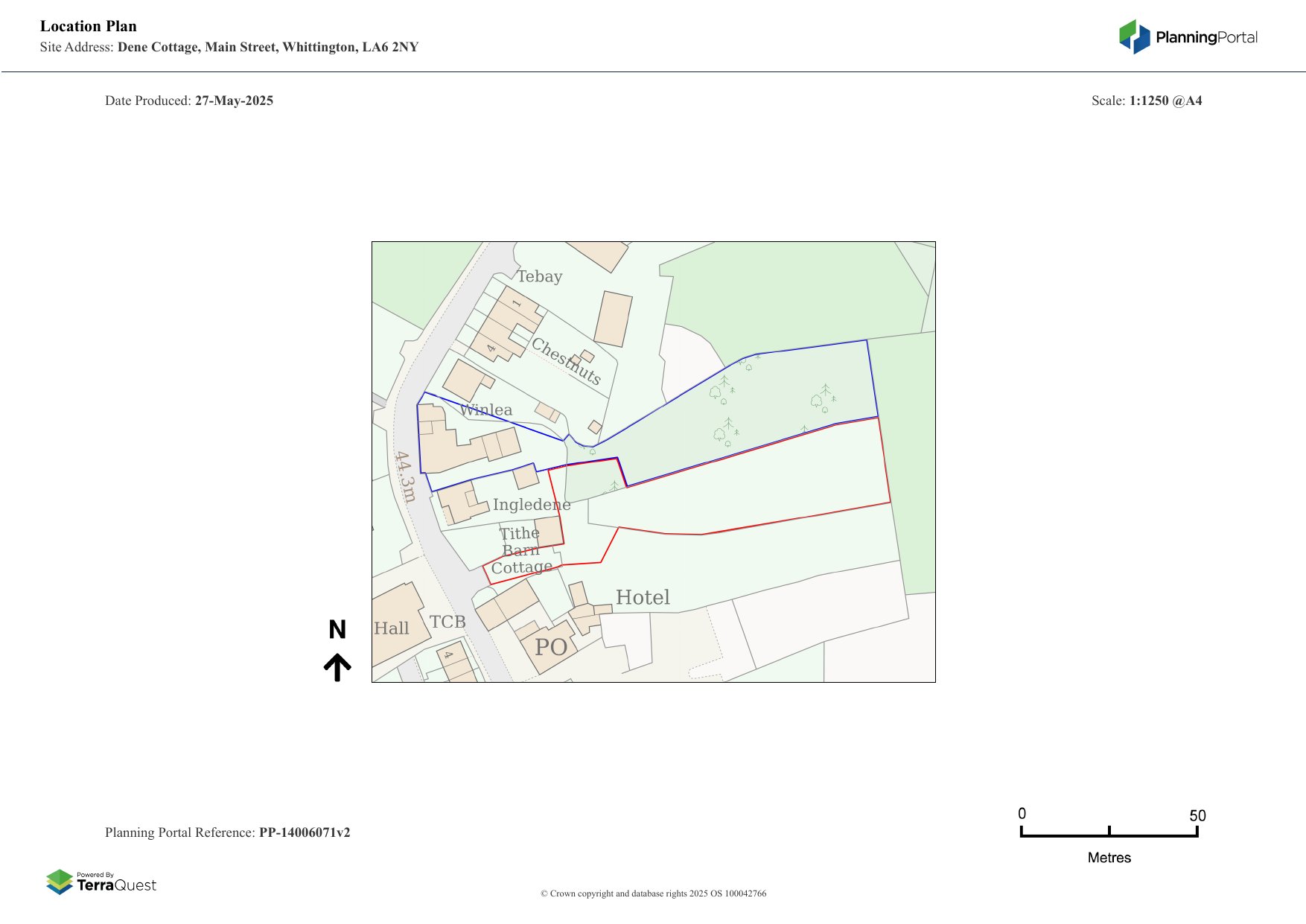
Task: Click the Chestnuts map label
Action: click(566, 361)
